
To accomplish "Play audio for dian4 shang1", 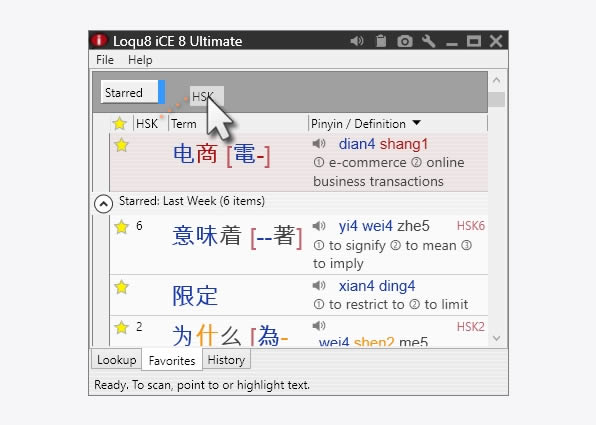I will pos(319,144).
